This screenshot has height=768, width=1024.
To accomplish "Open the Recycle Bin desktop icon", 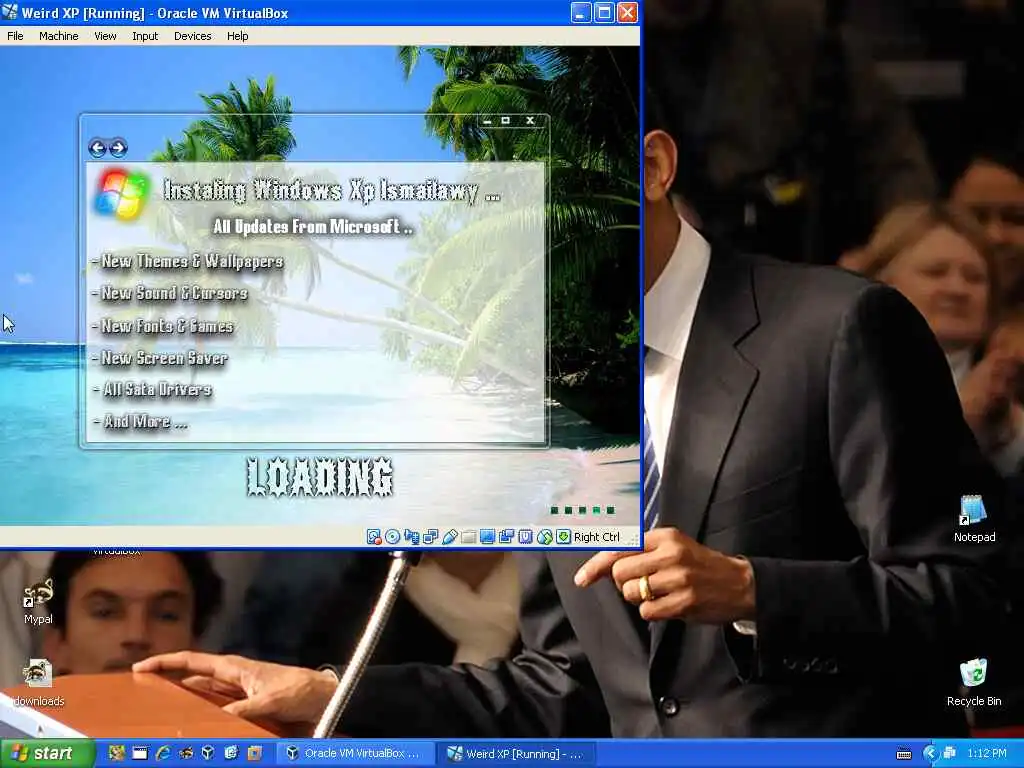I will (x=974, y=682).
